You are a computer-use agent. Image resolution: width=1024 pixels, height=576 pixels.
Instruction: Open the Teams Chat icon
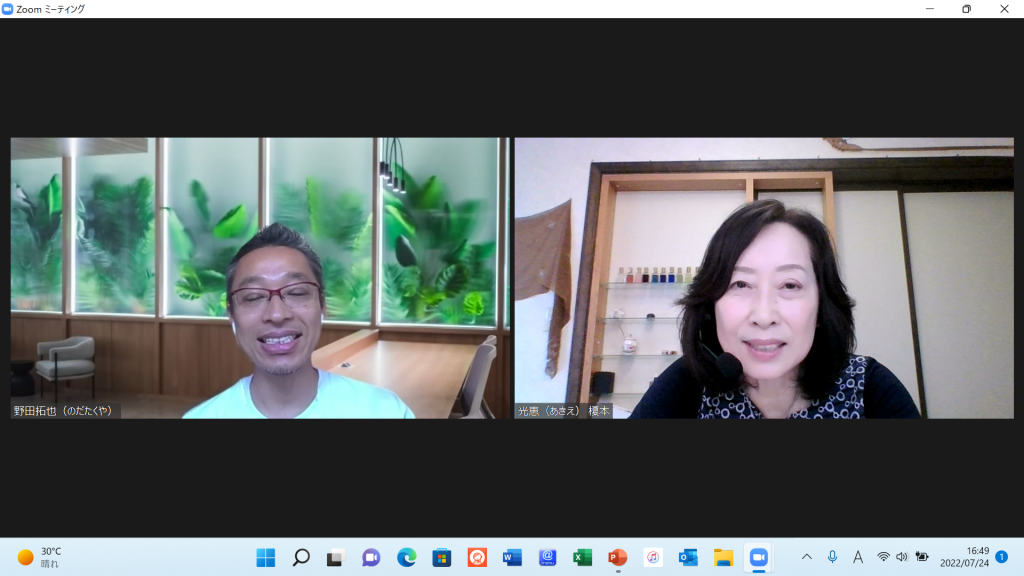point(371,557)
